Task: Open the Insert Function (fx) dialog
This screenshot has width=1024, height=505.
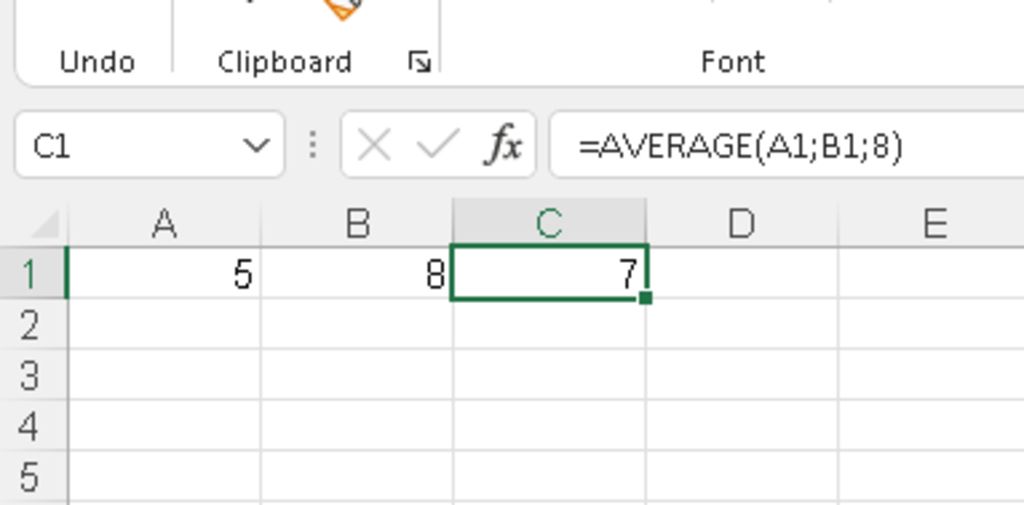Action: pos(503,146)
